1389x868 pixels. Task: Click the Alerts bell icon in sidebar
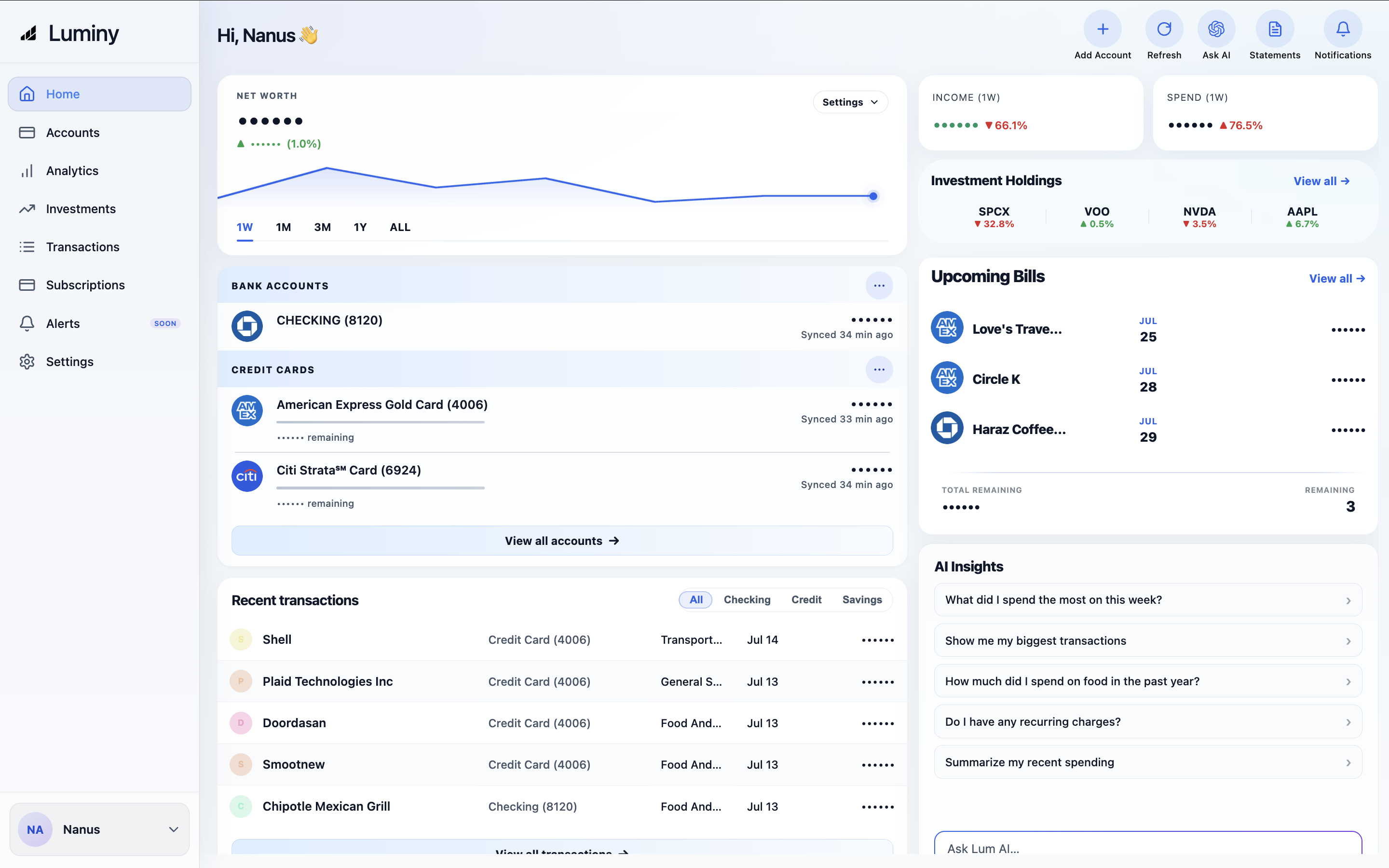pyautogui.click(x=27, y=323)
